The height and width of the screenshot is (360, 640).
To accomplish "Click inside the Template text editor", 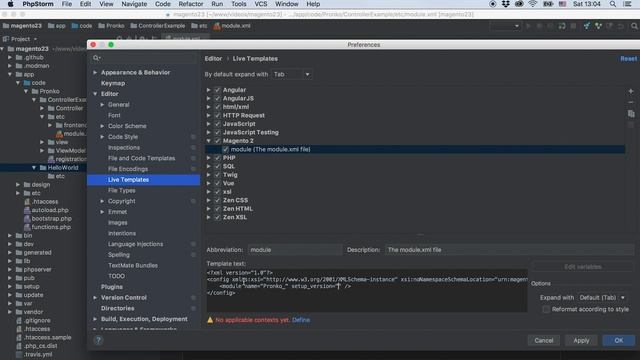I will coord(367,291).
